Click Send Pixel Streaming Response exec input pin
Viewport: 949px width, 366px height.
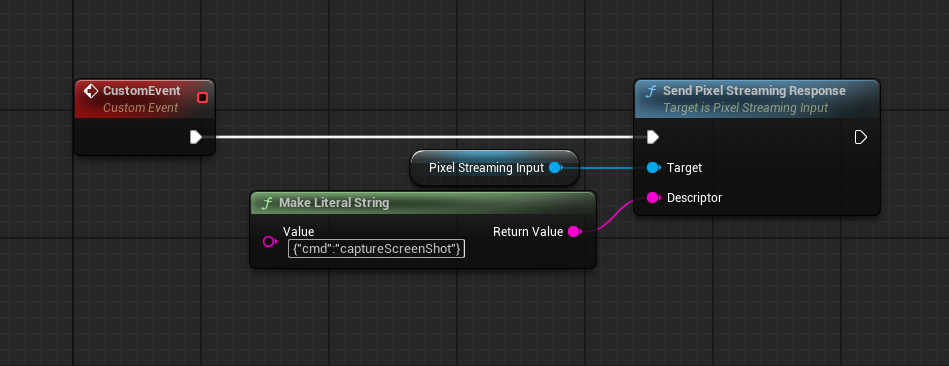pos(652,137)
